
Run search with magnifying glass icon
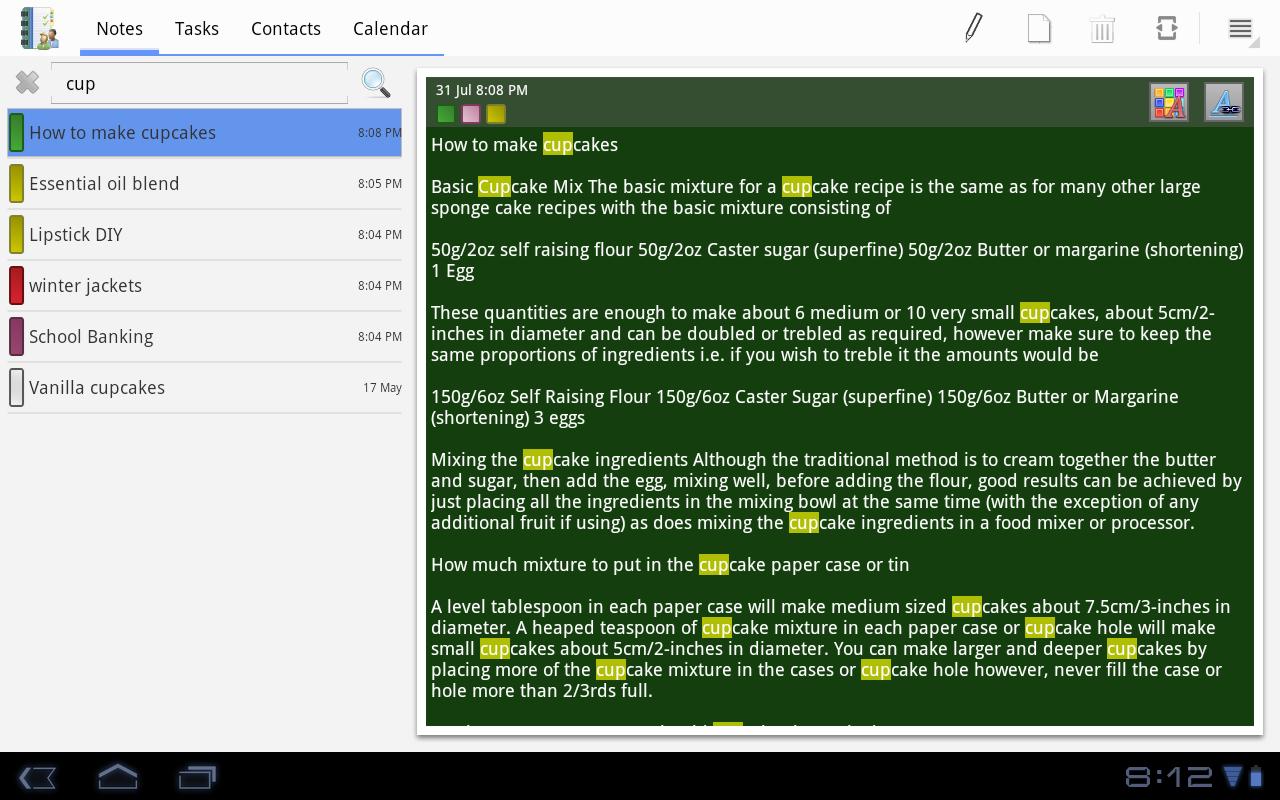click(x=376, y=83)
